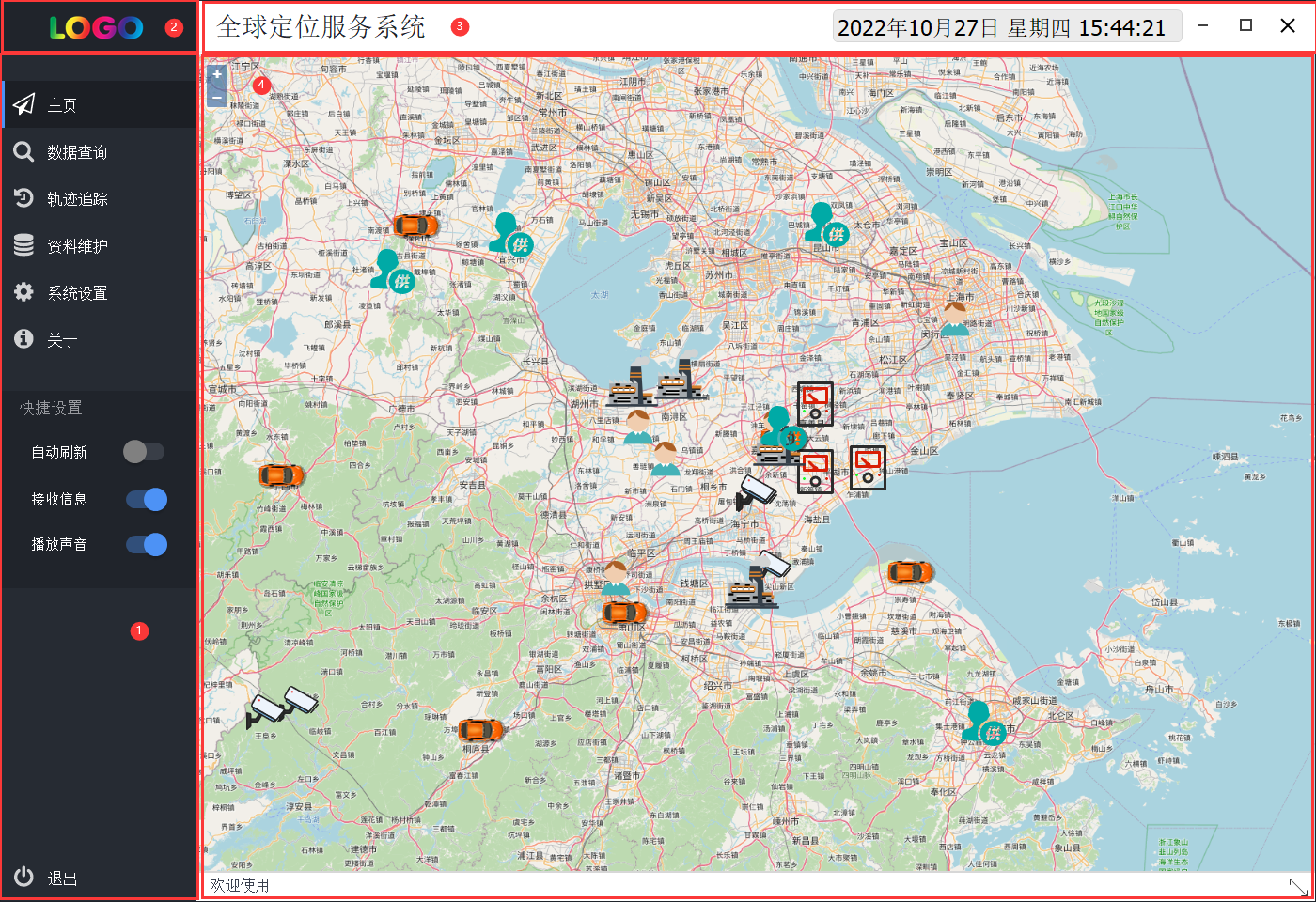
Task: Select the supplier marker near 集士港镇 Ningbo
Action: (984, 723)
